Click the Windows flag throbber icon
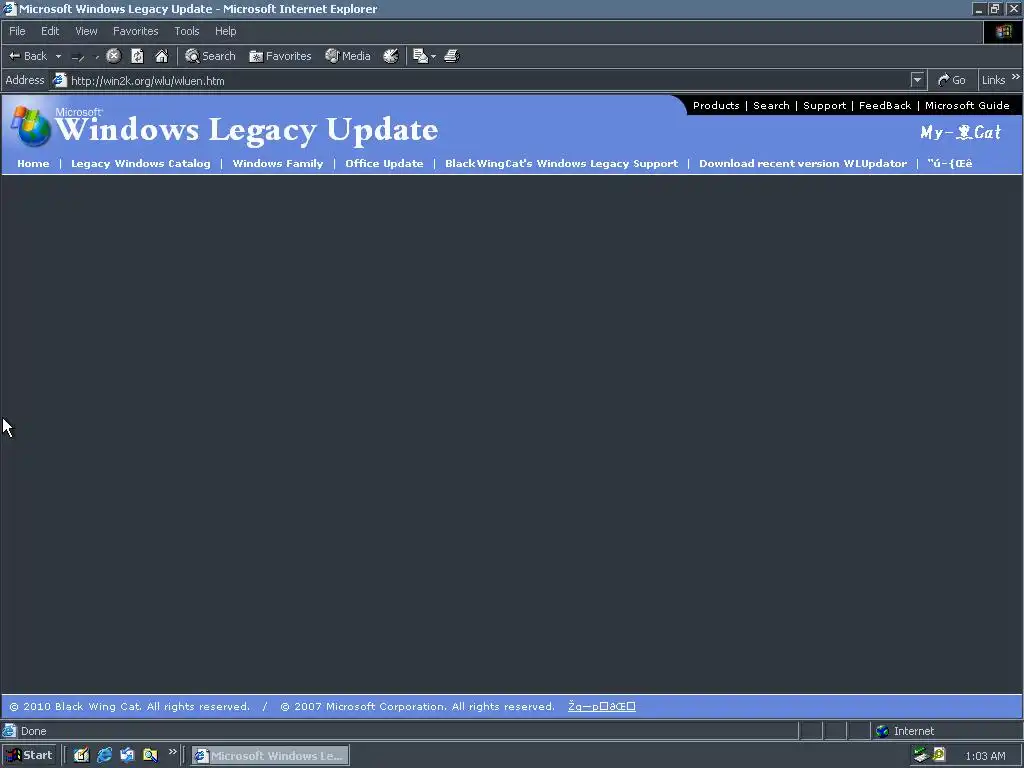The image size is (1024, 768). 1003,31
